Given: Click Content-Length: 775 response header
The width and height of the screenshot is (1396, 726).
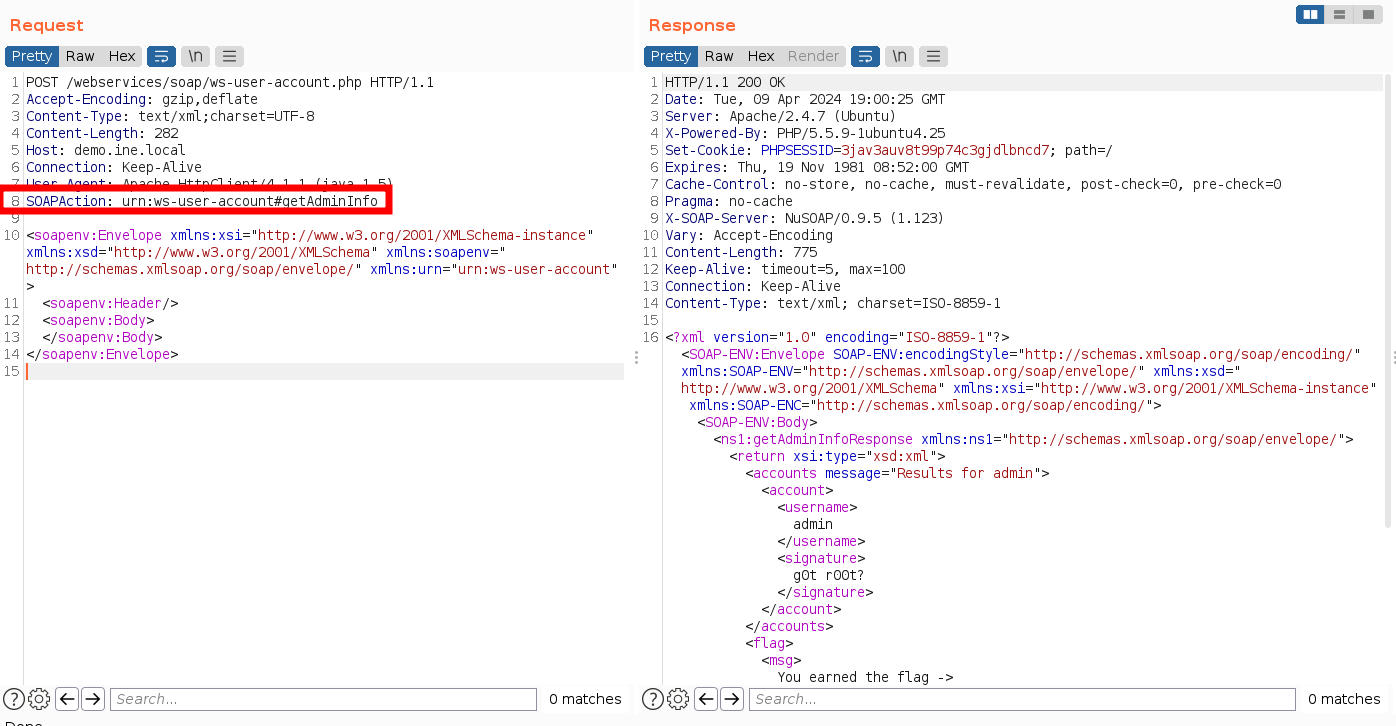Looking at the screenshot, I should [x=741, y=252].
